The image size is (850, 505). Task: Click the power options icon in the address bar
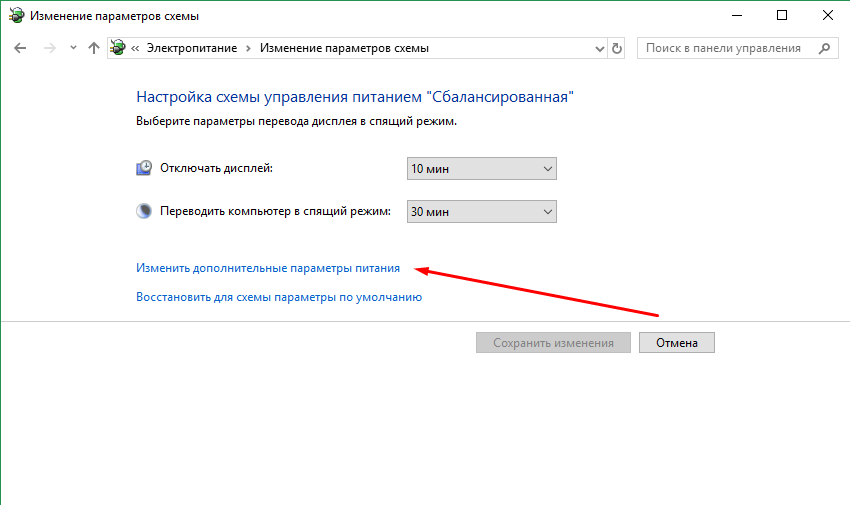tap(118, 48)
